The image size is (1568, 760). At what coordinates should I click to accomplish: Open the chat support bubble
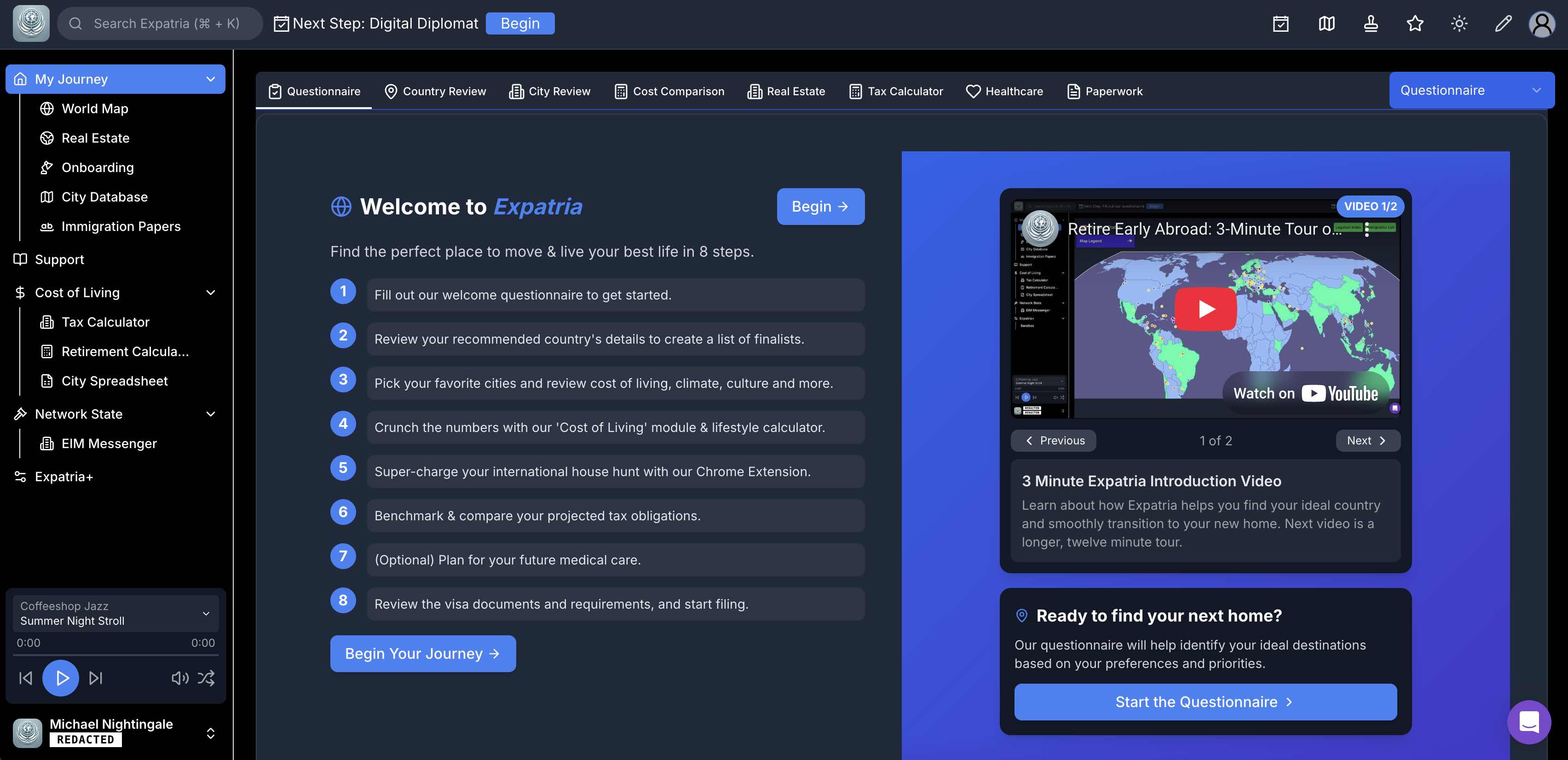coord(1528,722)
